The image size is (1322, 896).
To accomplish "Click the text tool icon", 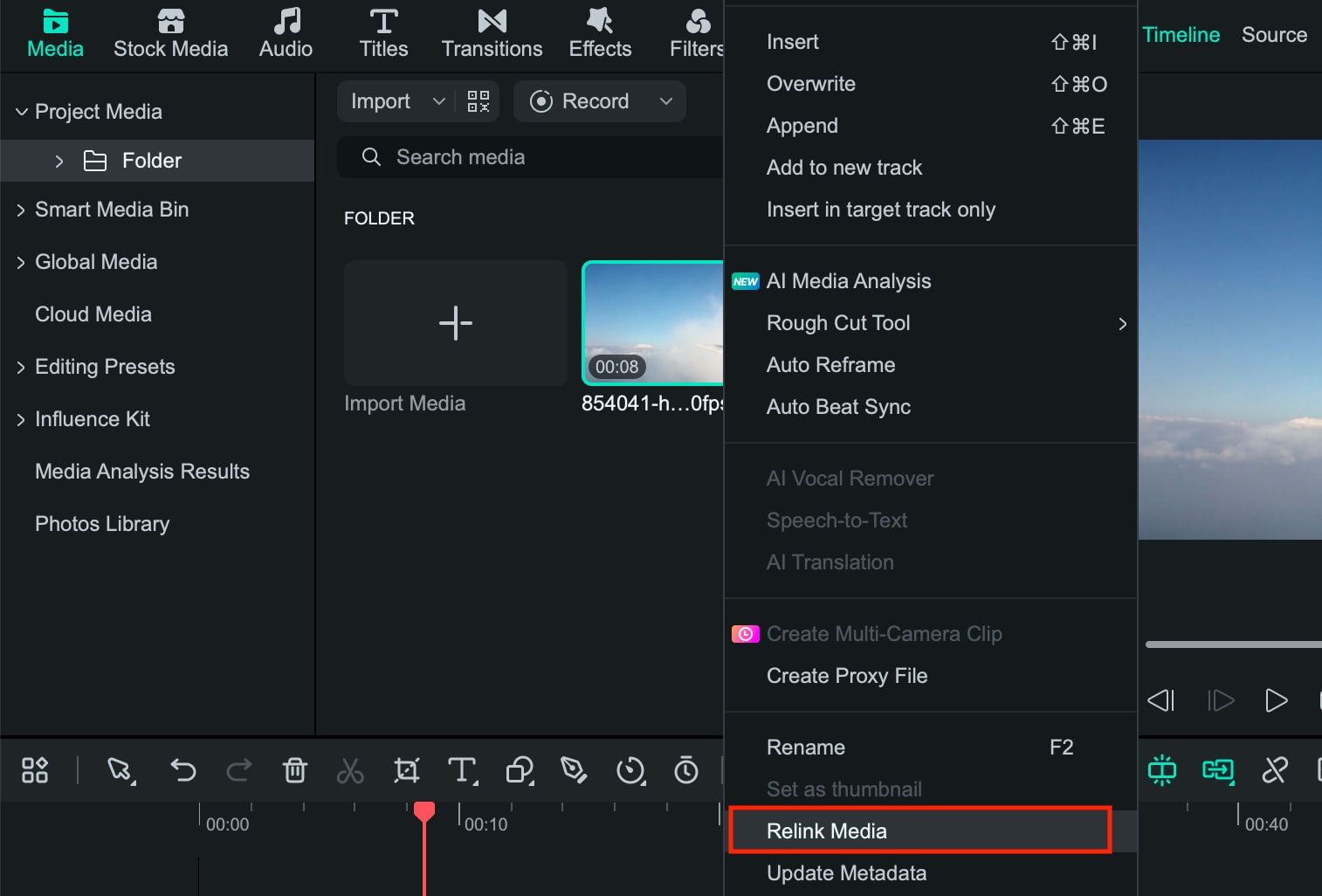I will tap(462, 770).
